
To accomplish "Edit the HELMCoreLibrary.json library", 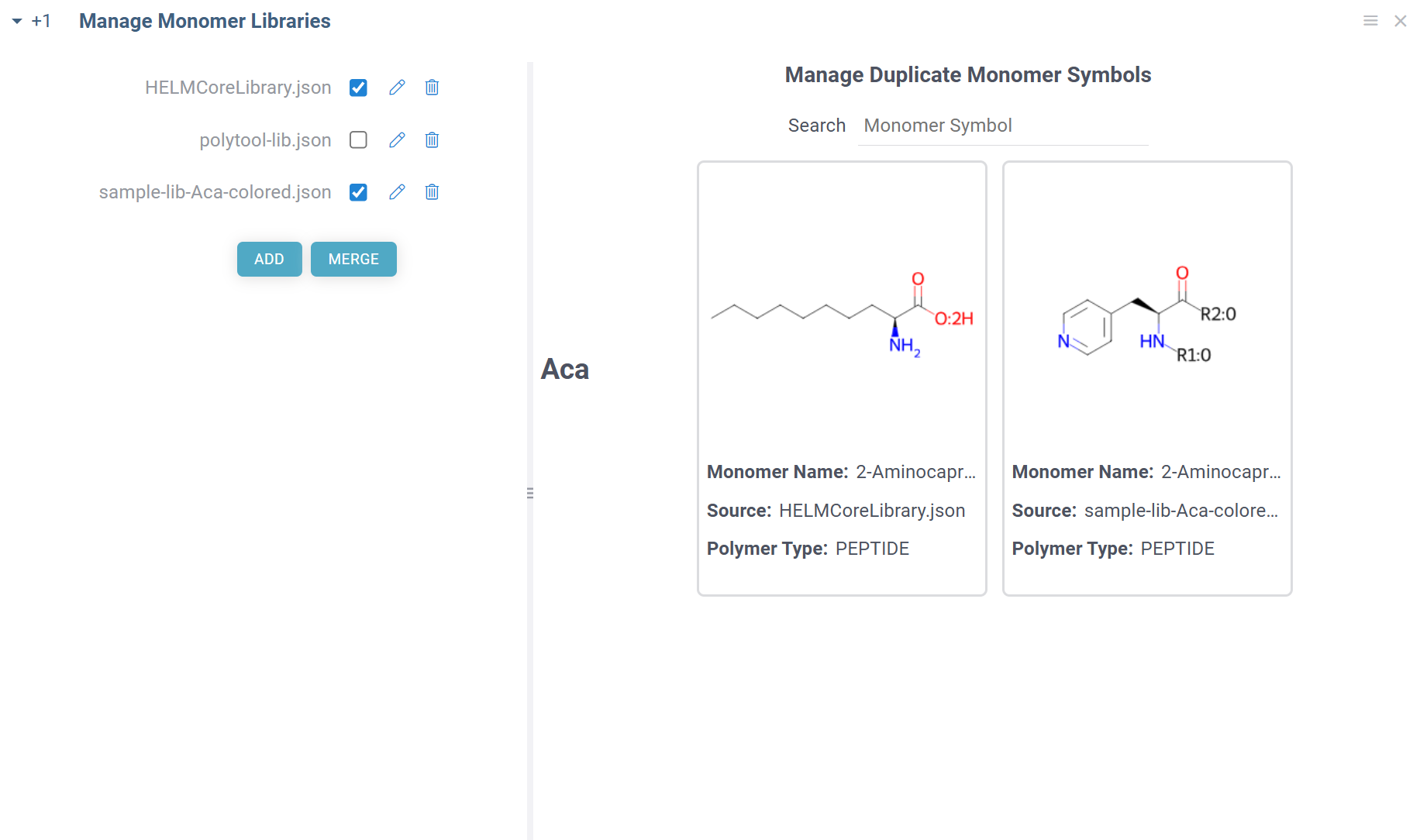I will pyautogui.click(x=397, y=87).
